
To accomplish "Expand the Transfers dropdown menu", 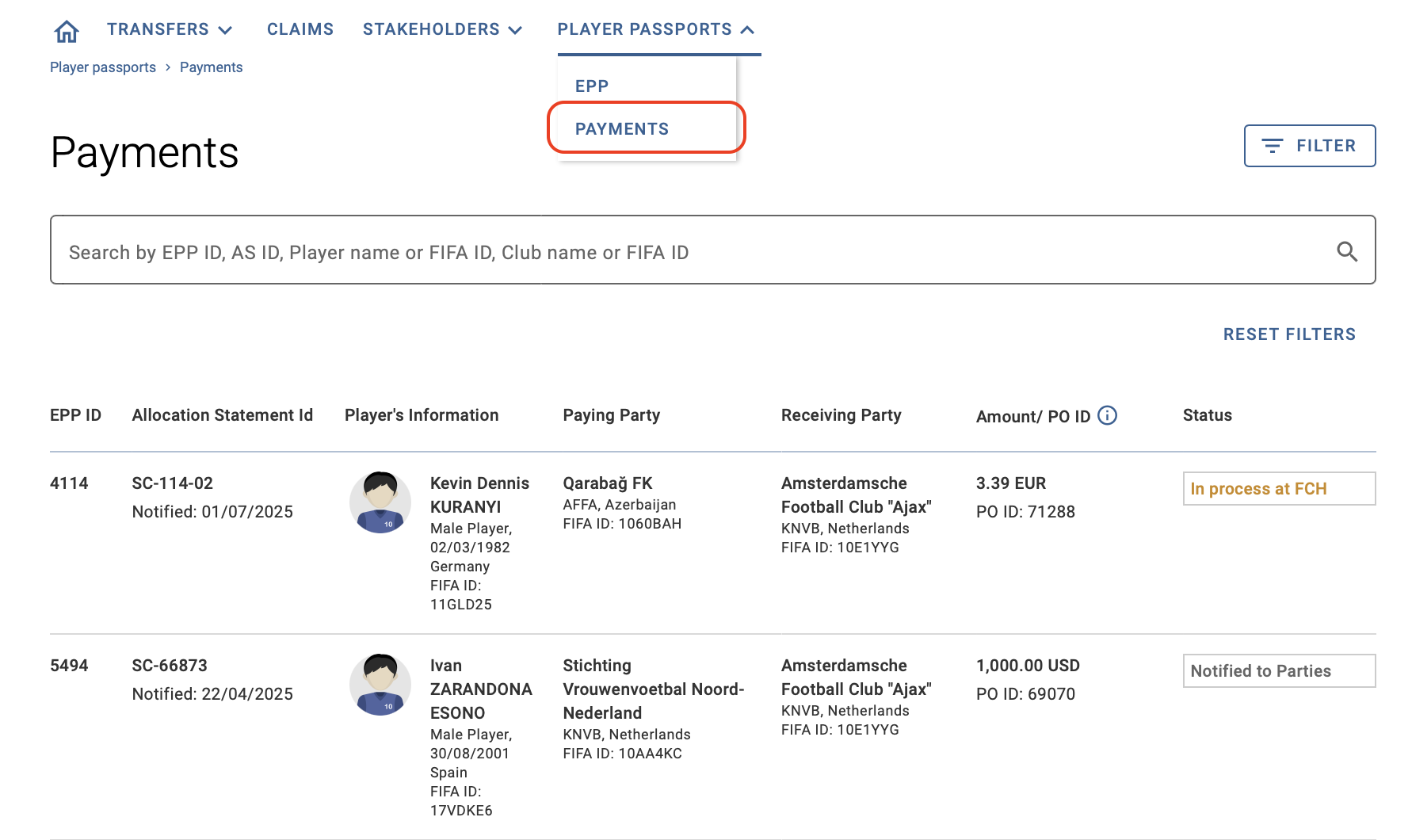I will (170, 29).
